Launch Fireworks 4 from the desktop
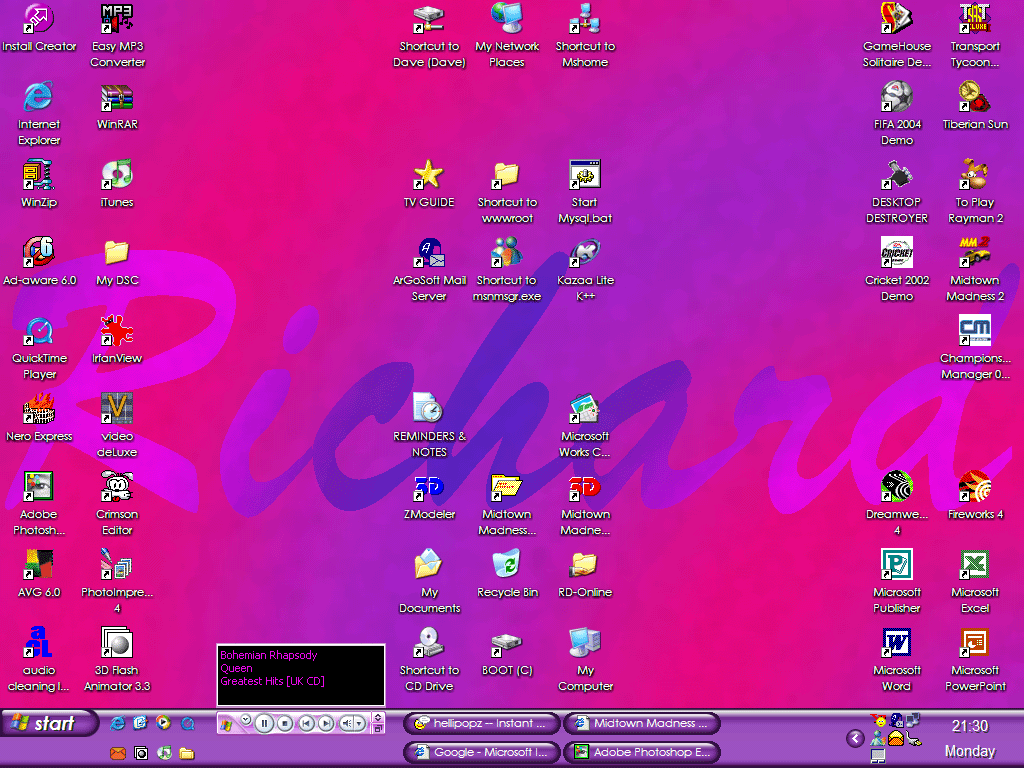This screenshot has width=1024, height=768. tap(975, 488)
